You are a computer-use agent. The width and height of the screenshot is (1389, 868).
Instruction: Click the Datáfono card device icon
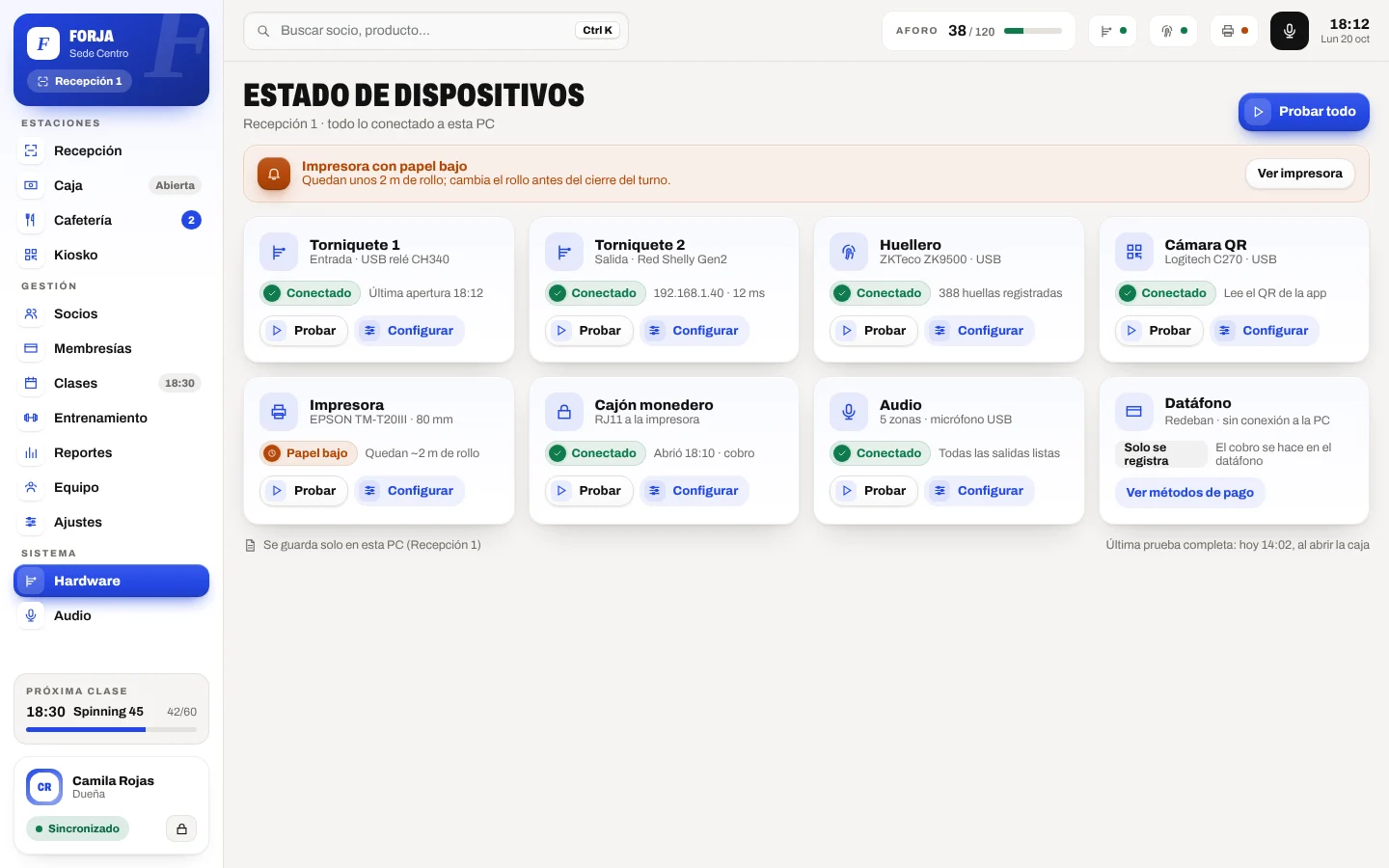1134,412
